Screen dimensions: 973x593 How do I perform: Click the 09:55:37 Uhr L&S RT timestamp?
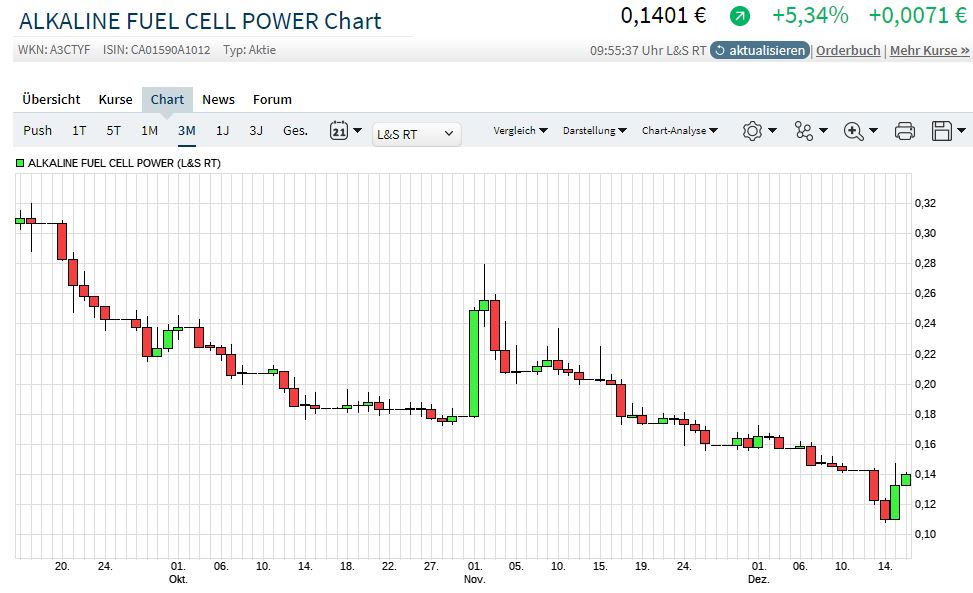(x=648, y=50)
